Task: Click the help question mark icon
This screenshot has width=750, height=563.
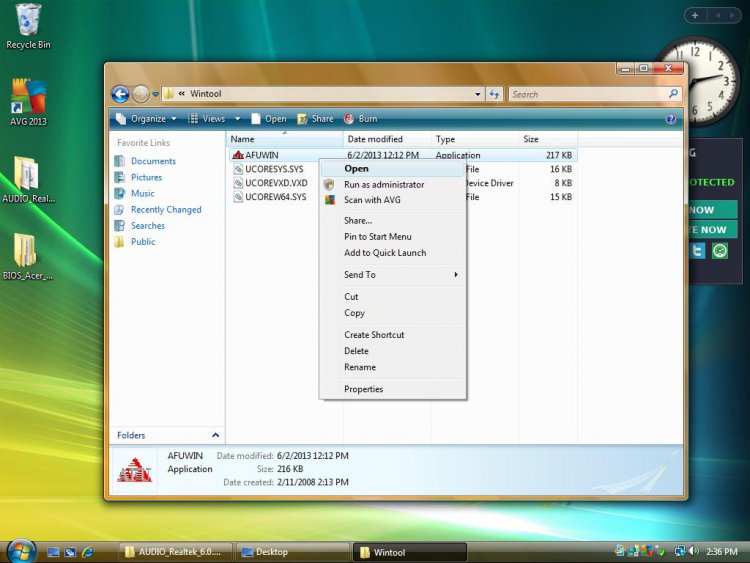Action: (x=670, y=119)
